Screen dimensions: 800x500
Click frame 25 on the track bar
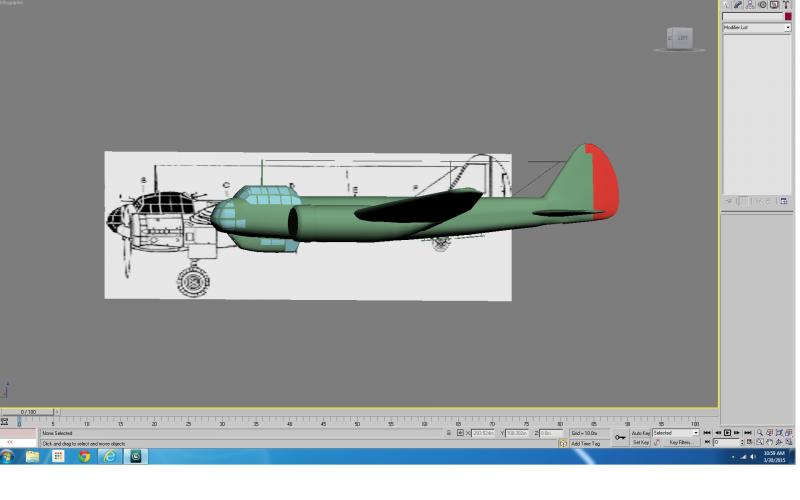click(188, 422)
